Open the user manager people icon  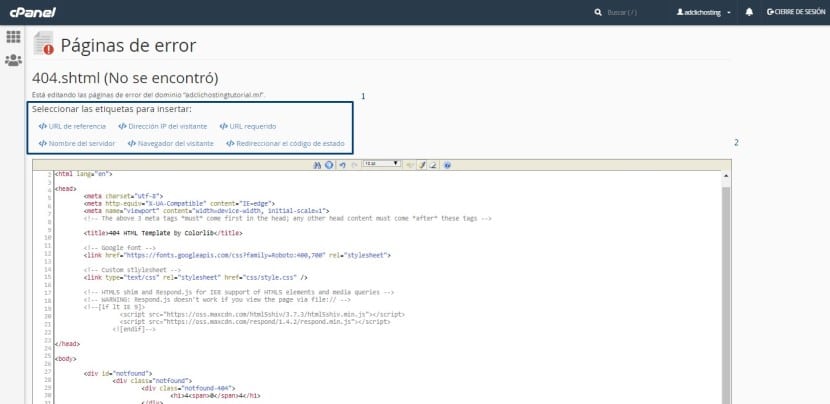(x=13, y=60)
